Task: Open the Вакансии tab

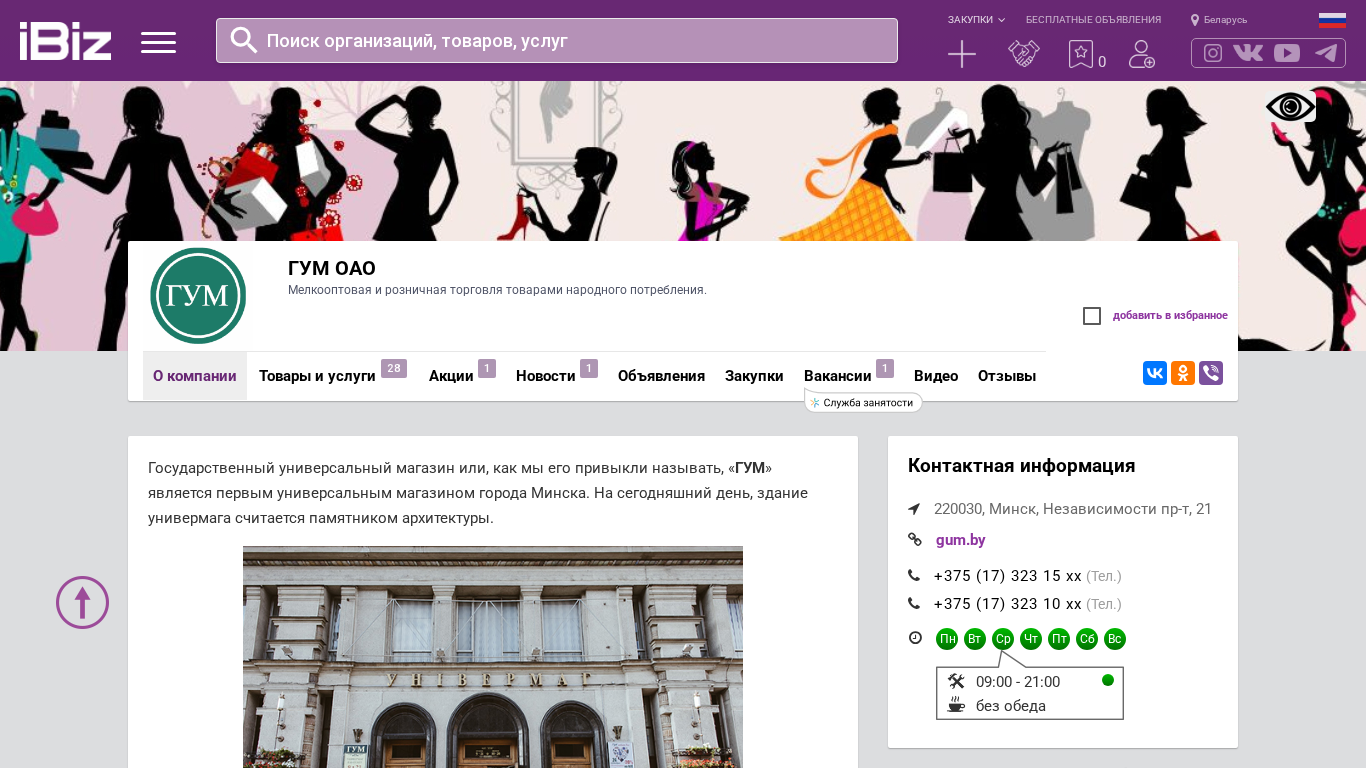Action: coord(837,376)
